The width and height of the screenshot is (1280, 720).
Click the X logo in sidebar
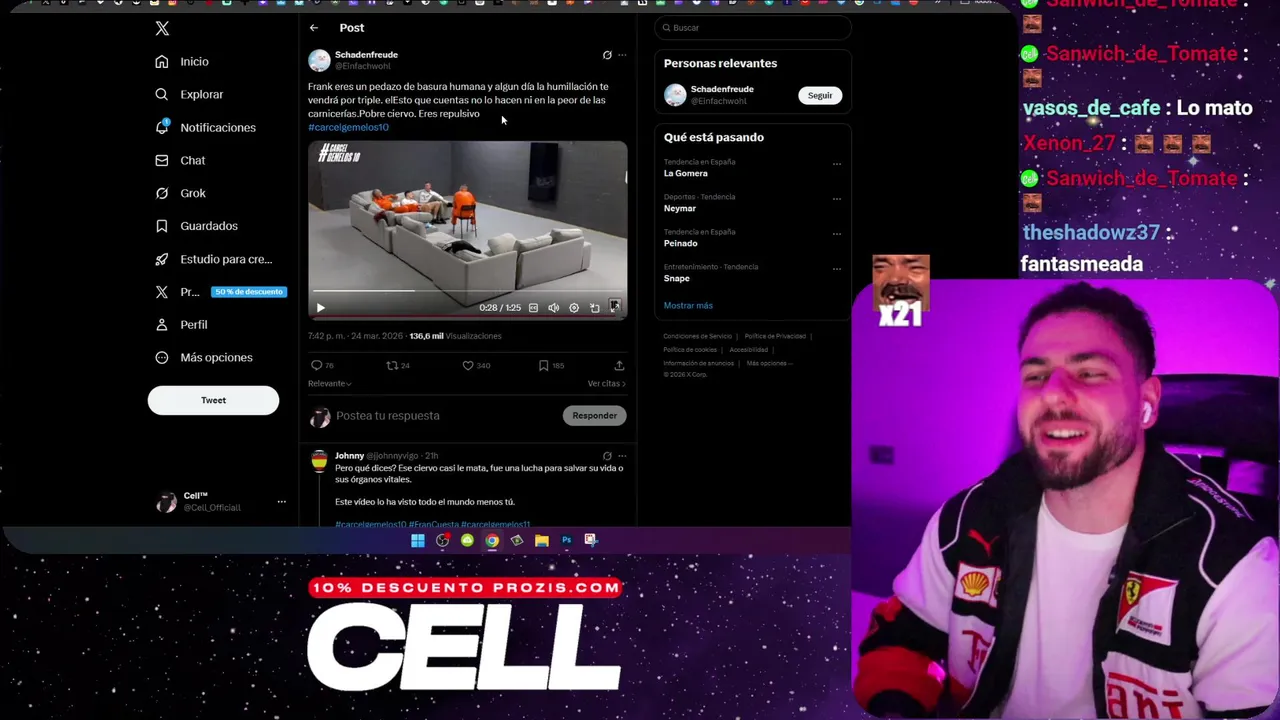[x=162, y=28]
